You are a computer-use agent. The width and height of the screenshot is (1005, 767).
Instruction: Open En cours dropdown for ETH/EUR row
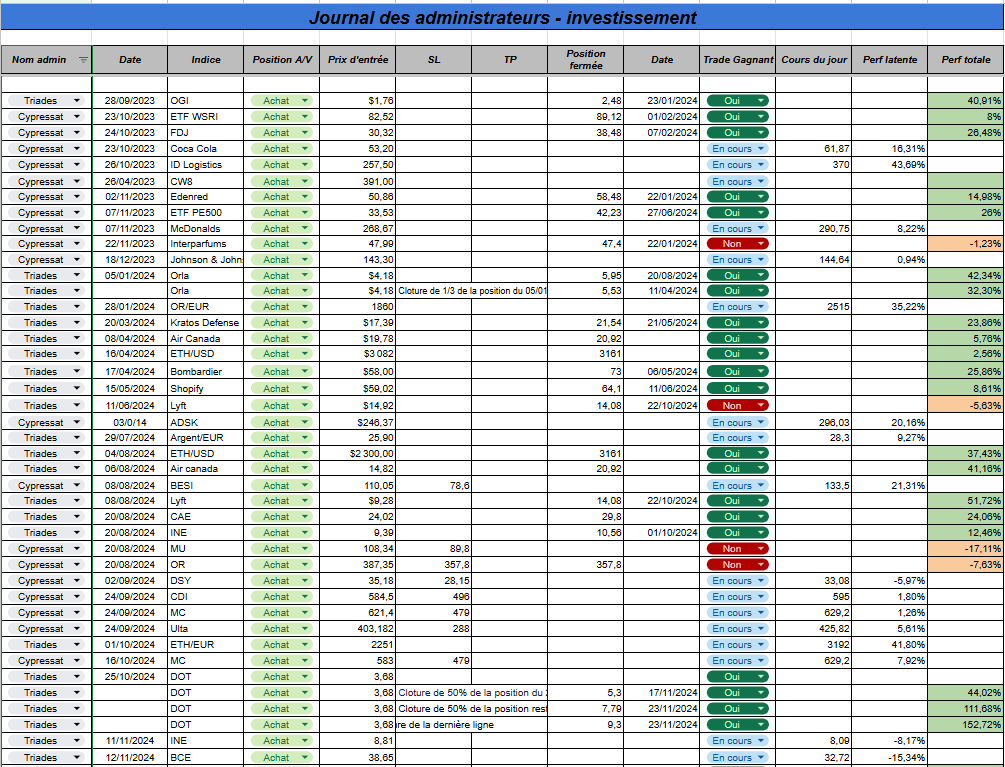761,645
